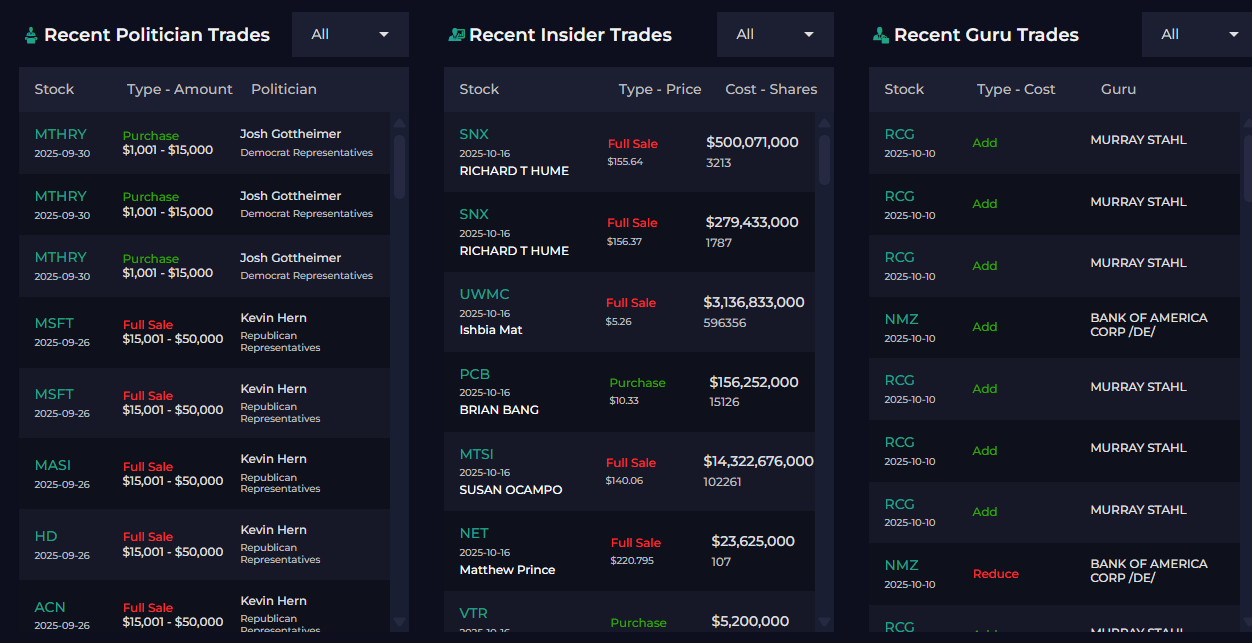Click the politician icon beside Recent Politician Trades

[31, 35]
